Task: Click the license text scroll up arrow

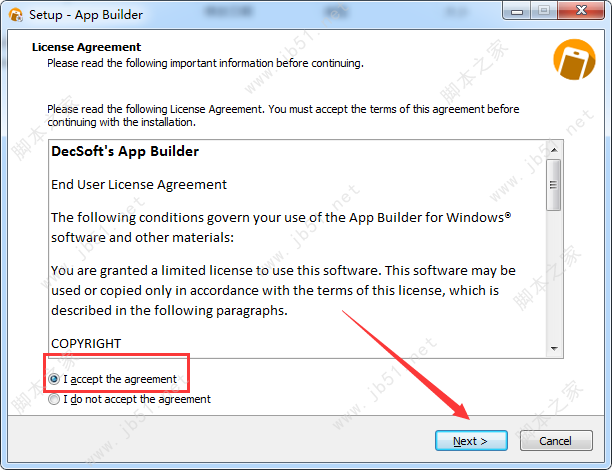Action: point(553,149)
